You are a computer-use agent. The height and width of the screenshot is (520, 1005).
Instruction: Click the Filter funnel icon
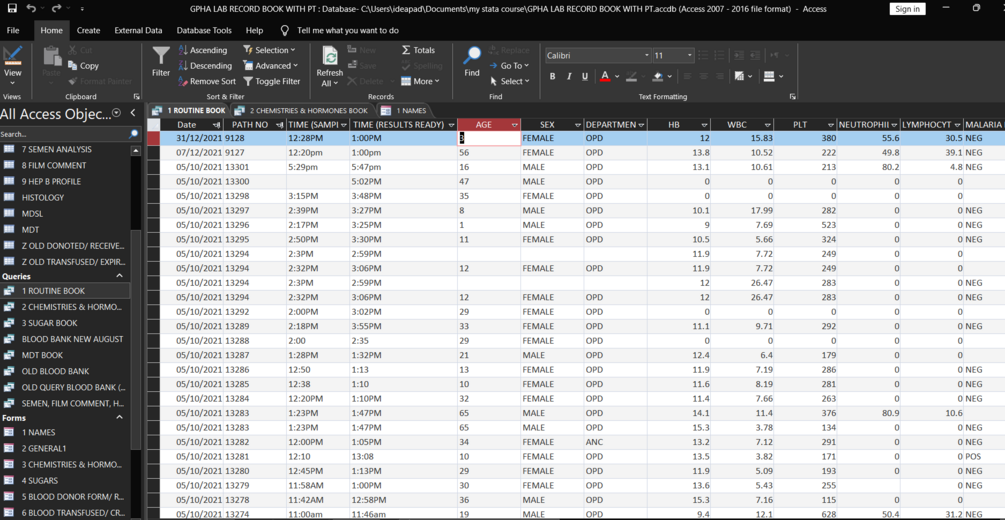(x=161, y=56)
